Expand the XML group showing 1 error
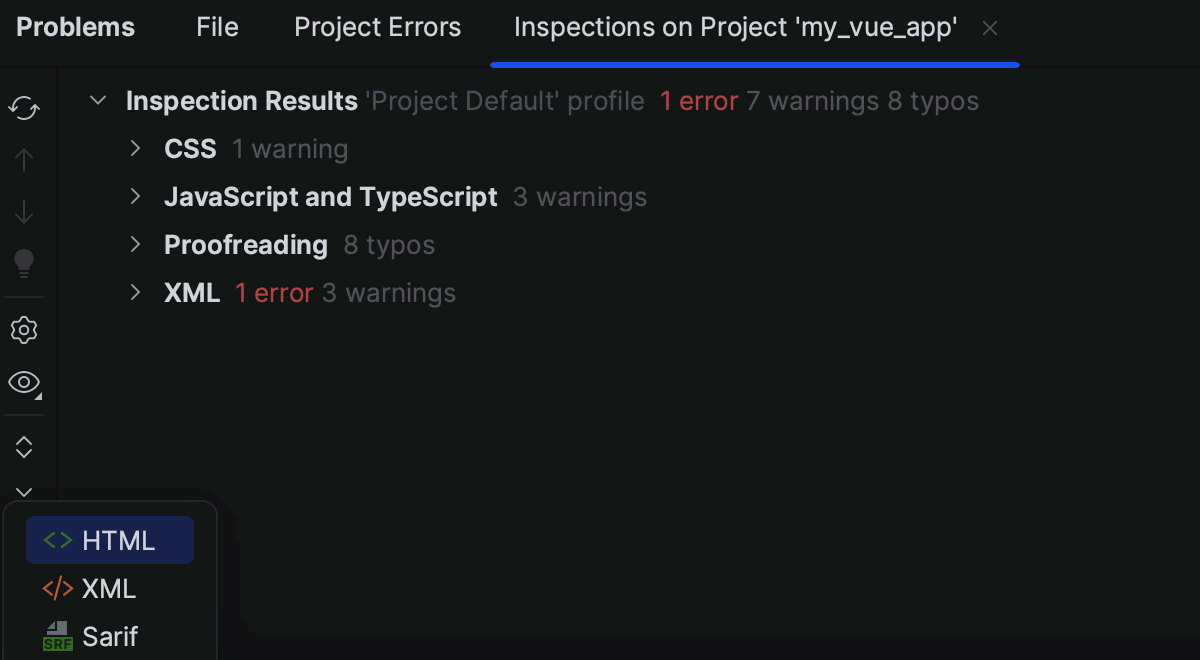 click(136, 292)
